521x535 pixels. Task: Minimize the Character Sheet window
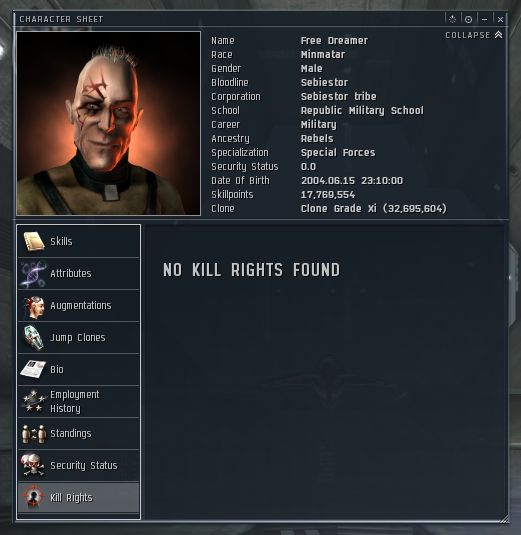pos(484,19)
